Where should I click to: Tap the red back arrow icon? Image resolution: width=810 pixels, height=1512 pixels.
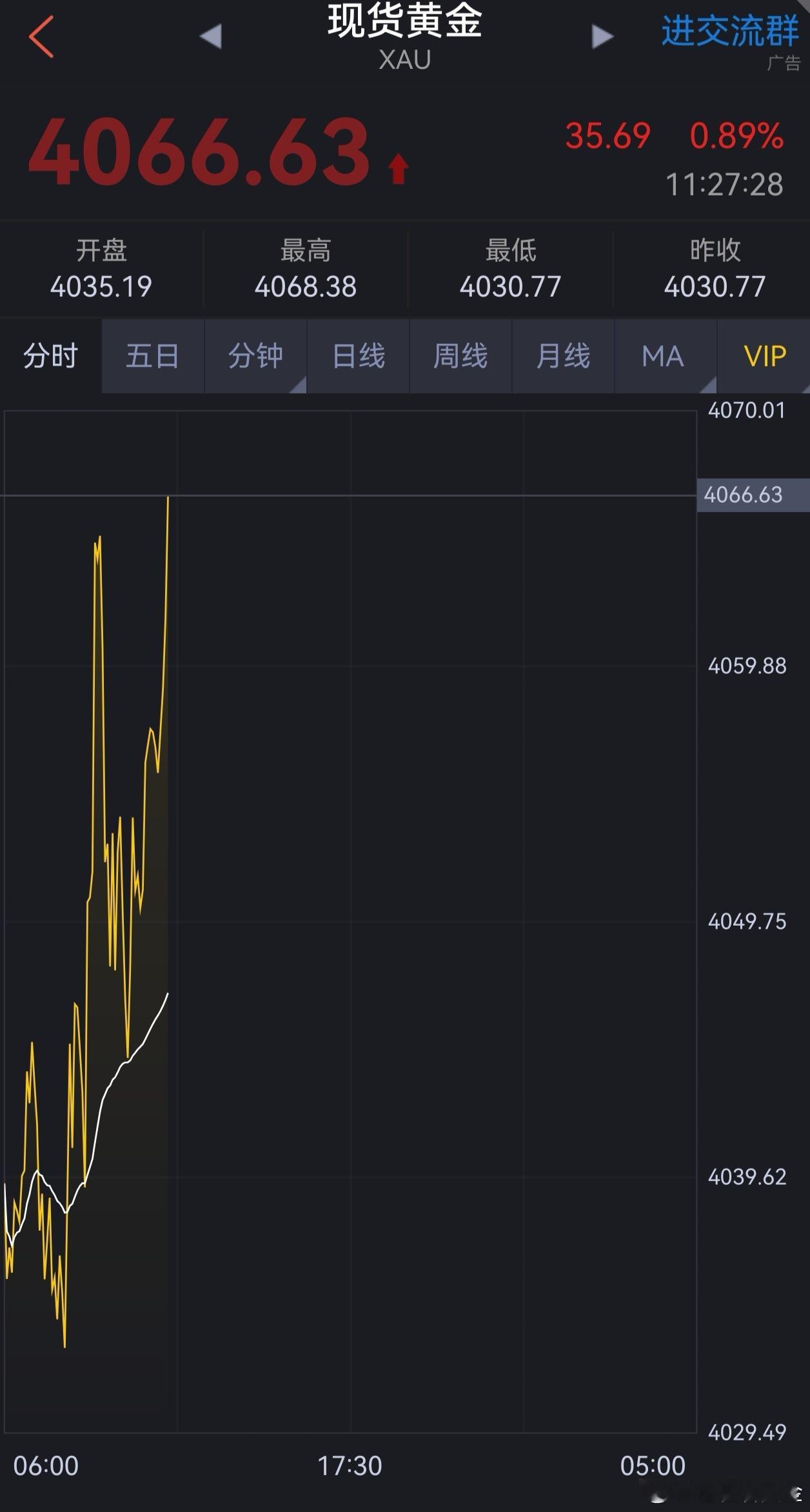pyautogui.click(x=41, y=37)
